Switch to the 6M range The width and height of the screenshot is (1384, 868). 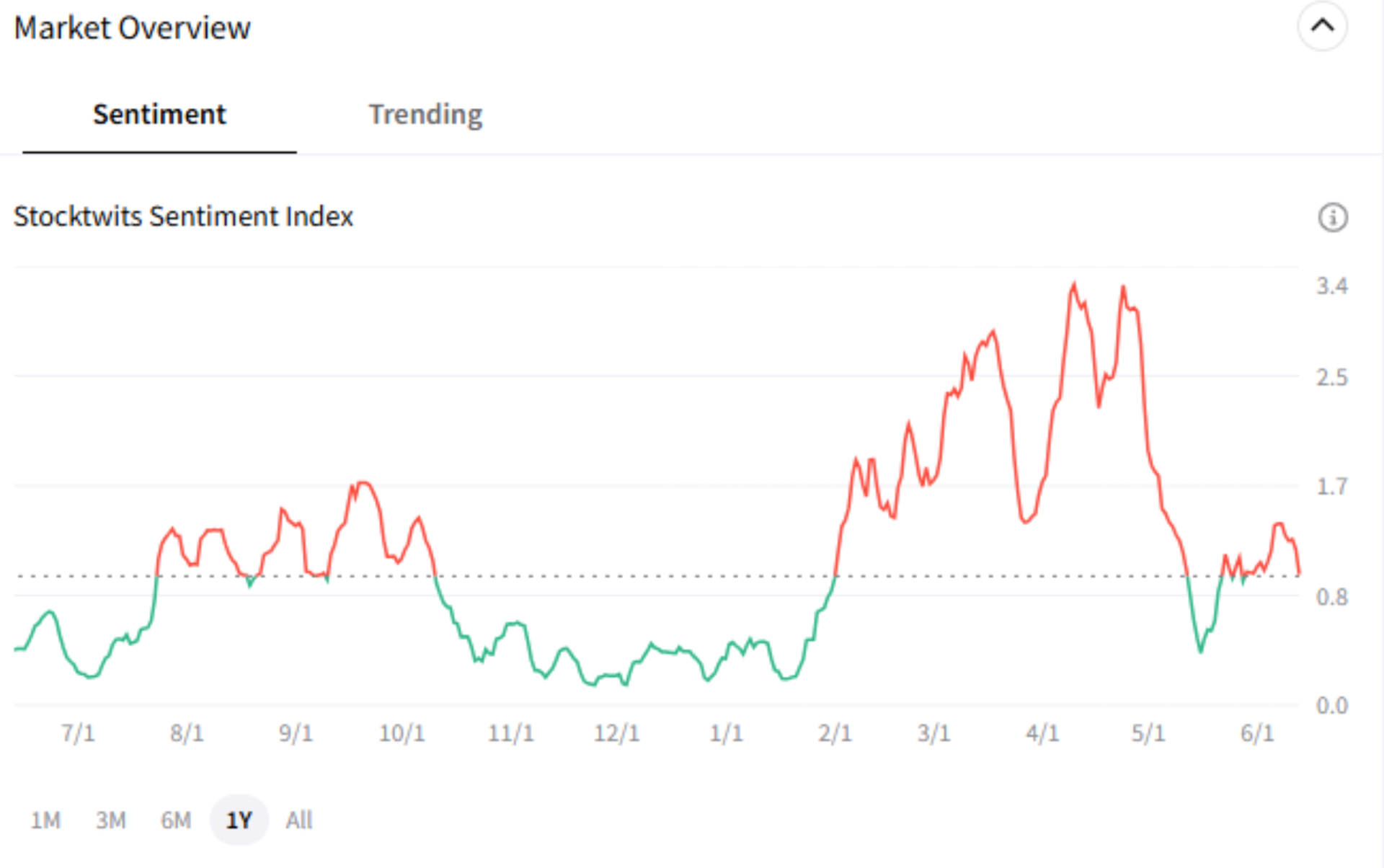click(x=175, y=819)
